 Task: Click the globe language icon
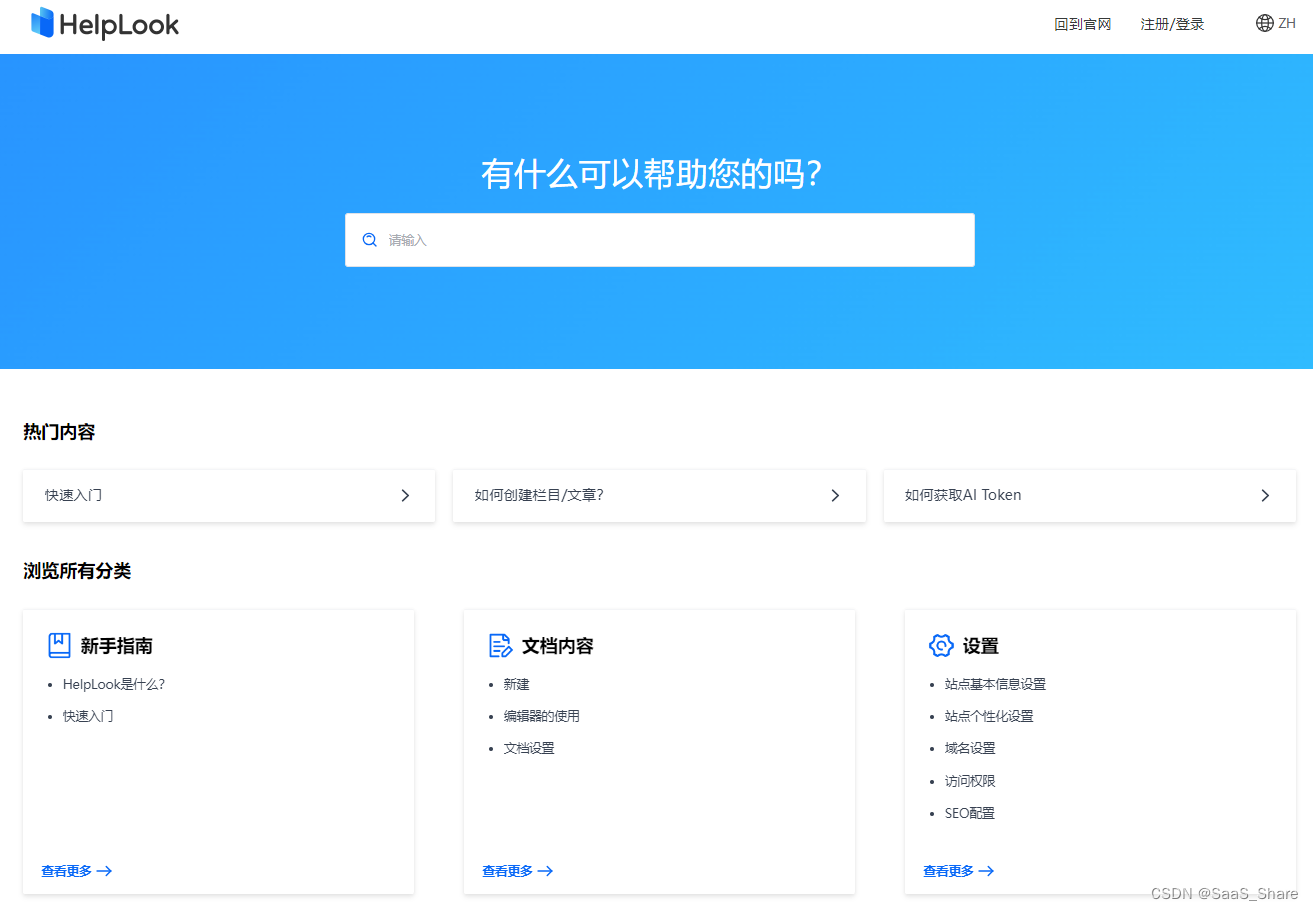point(1265,23)
